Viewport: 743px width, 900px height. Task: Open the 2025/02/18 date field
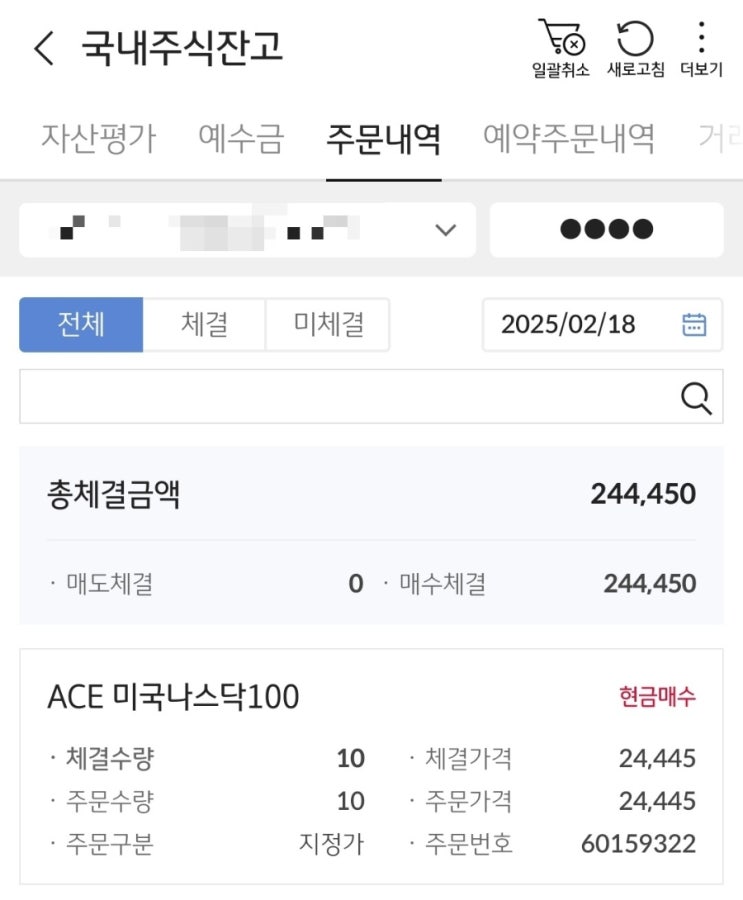point(568,325)
